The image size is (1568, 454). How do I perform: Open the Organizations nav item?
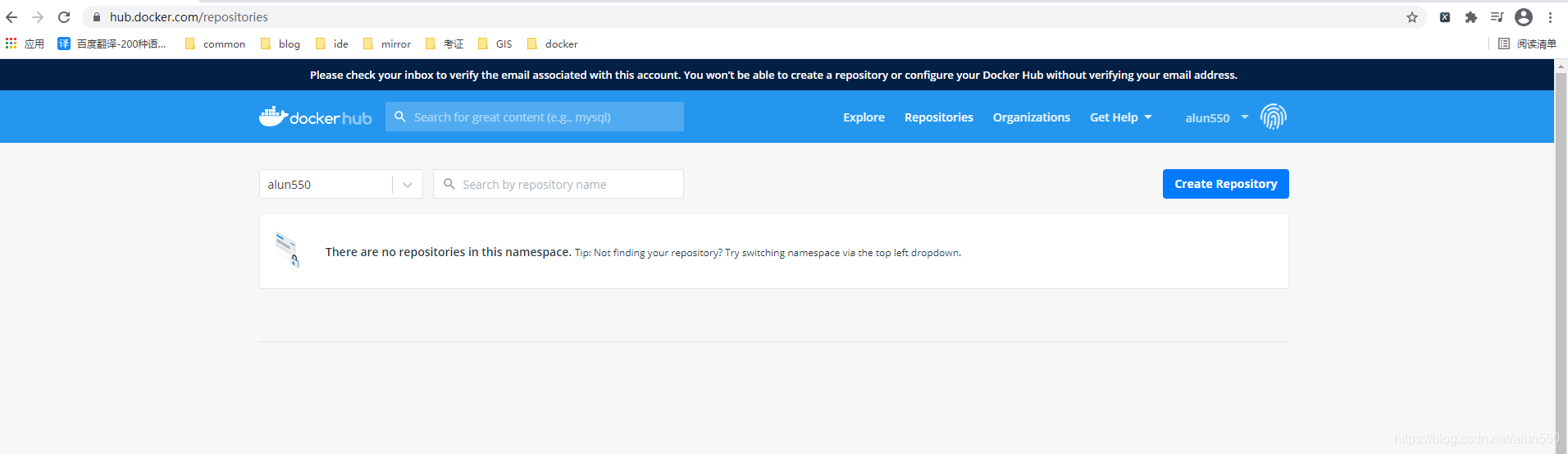pyautogui.click(x=1032, y=117)
